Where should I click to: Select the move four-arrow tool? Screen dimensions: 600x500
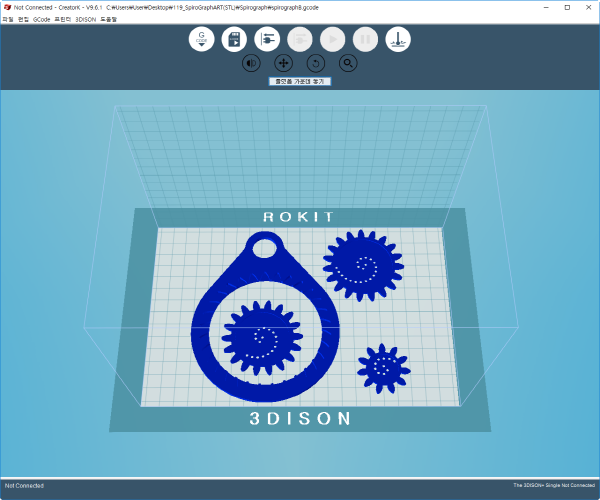click(x=284, y=63)
